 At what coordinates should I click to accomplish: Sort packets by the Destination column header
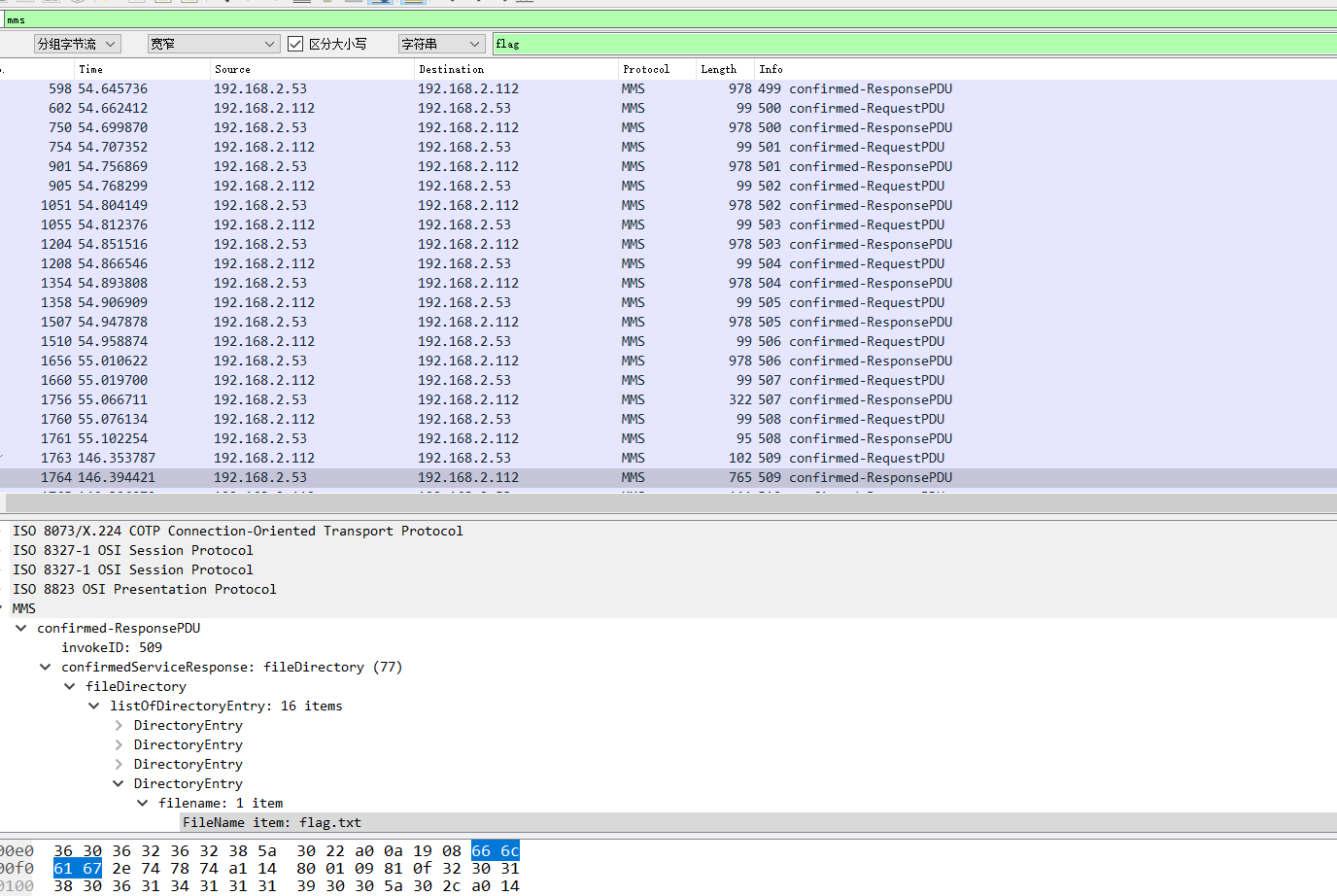click(x=516, y=69)
